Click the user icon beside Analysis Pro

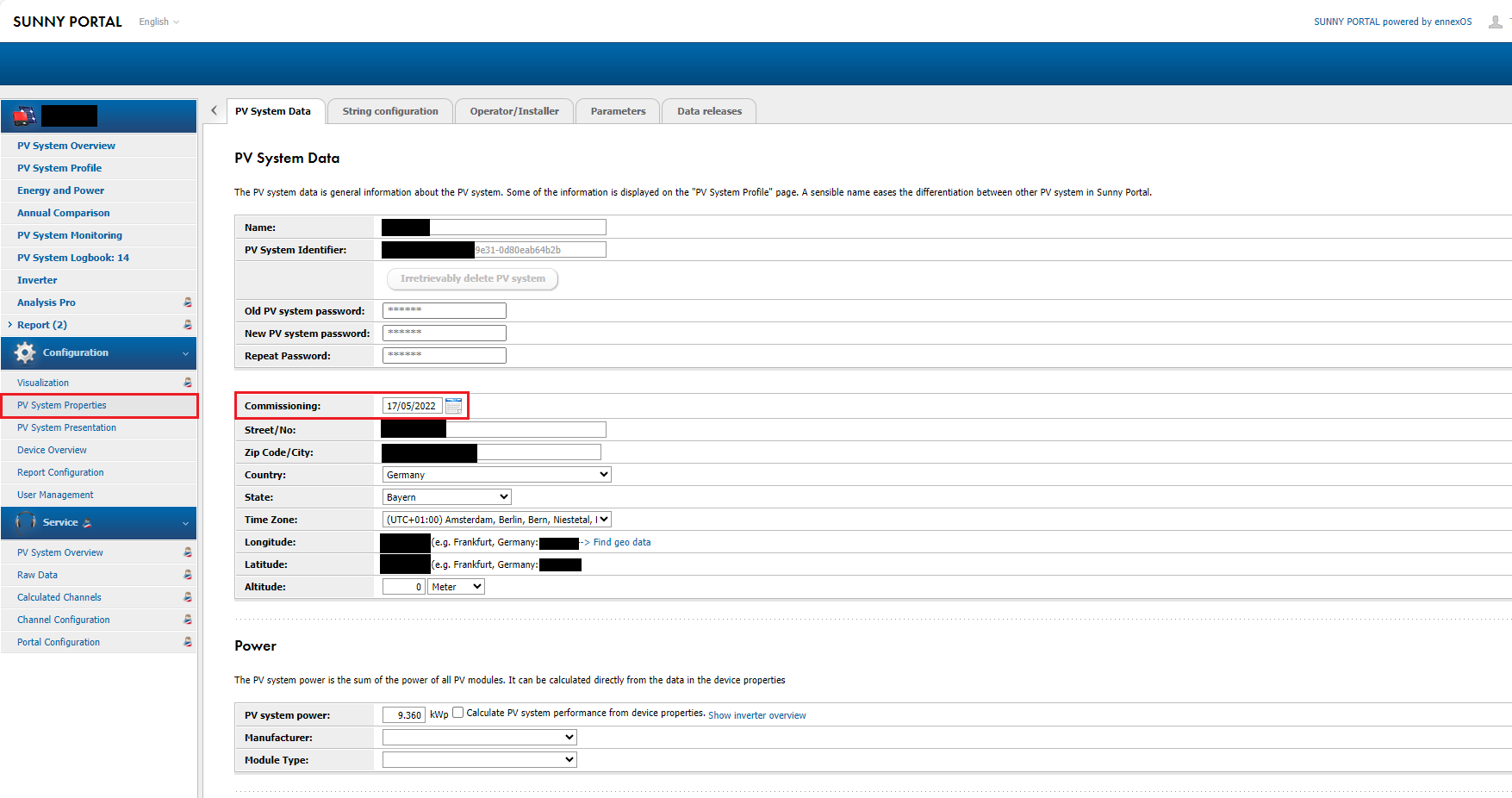(188, 302)
